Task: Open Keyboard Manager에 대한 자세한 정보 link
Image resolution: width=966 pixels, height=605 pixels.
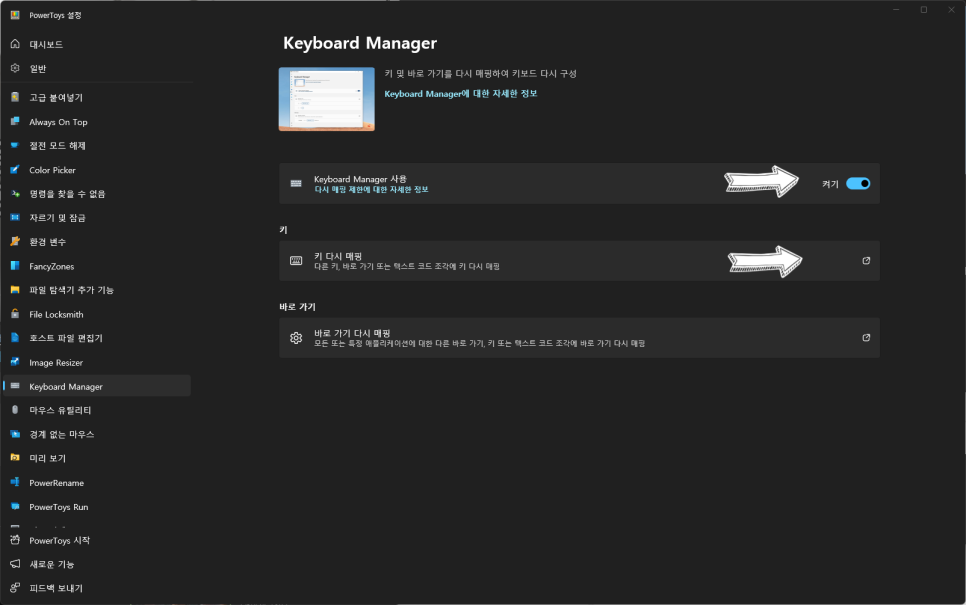Action: coord(461,94)
